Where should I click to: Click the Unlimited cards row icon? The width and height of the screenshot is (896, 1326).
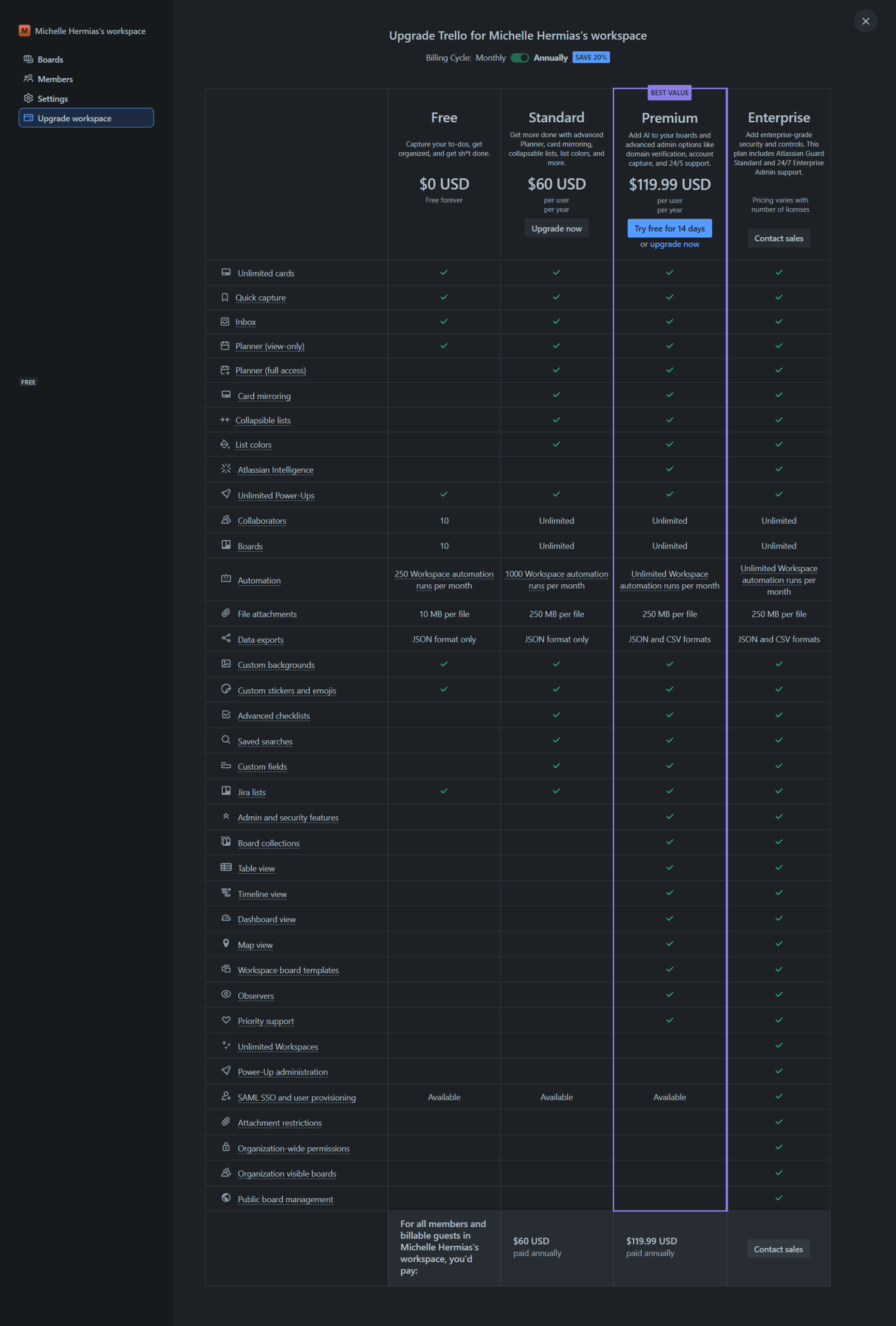point(226,273)
